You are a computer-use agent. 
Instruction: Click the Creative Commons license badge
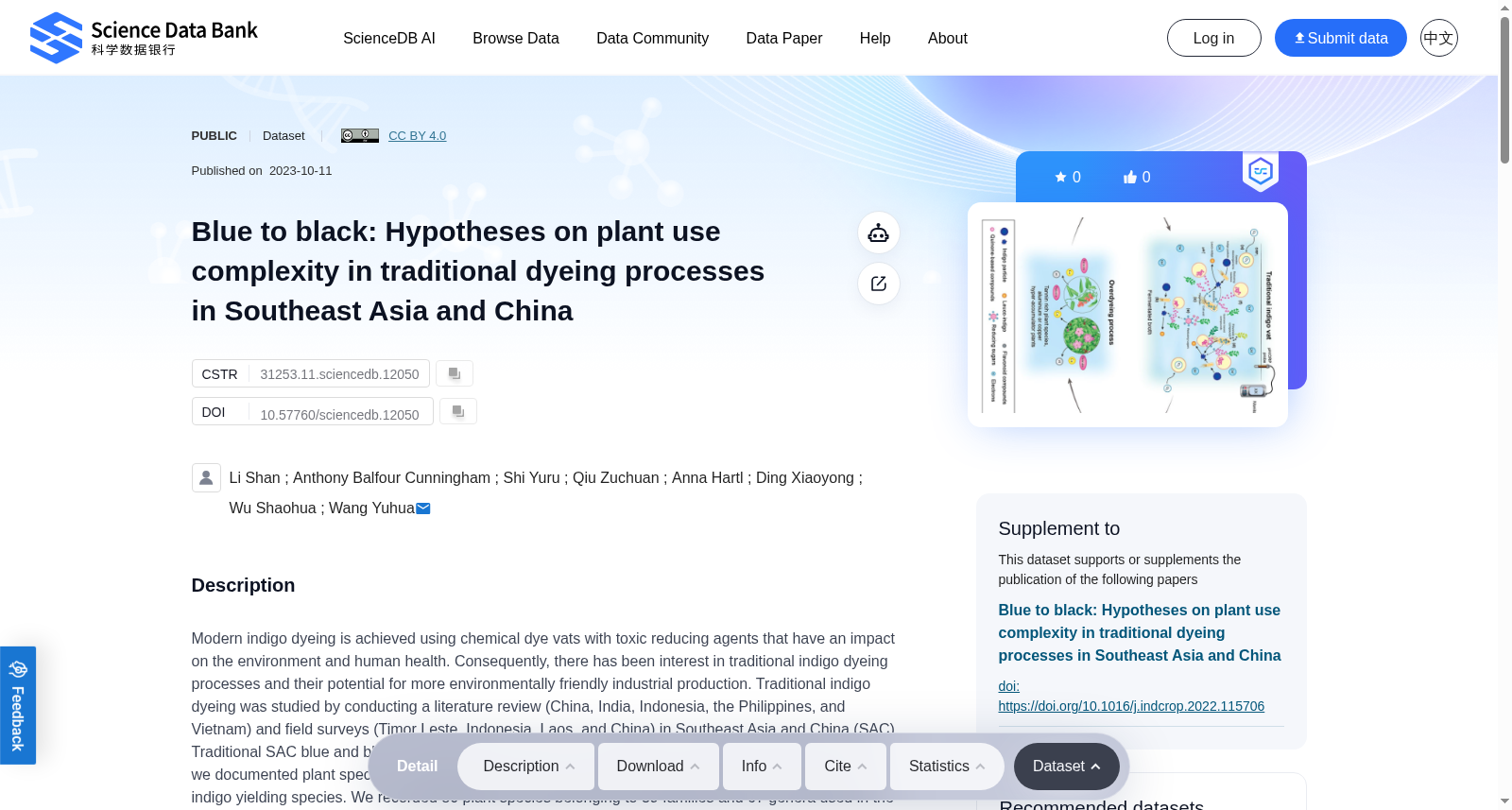click(360, 135)
